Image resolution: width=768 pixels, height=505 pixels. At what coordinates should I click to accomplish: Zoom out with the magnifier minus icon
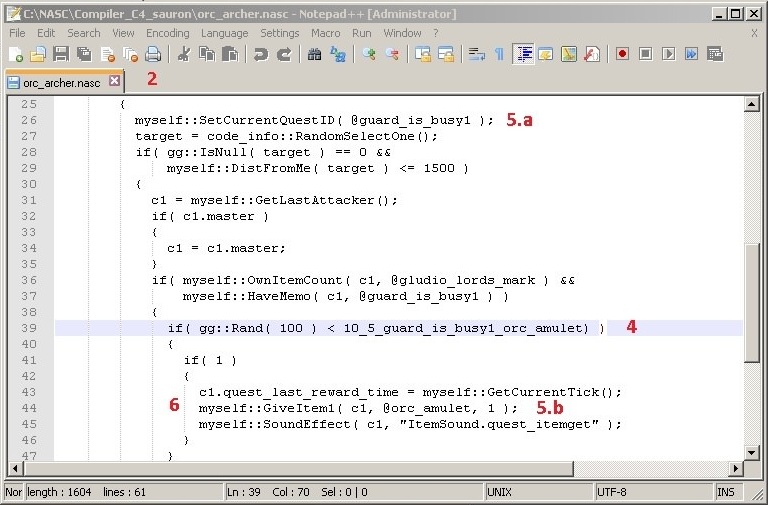click(392, 54)
